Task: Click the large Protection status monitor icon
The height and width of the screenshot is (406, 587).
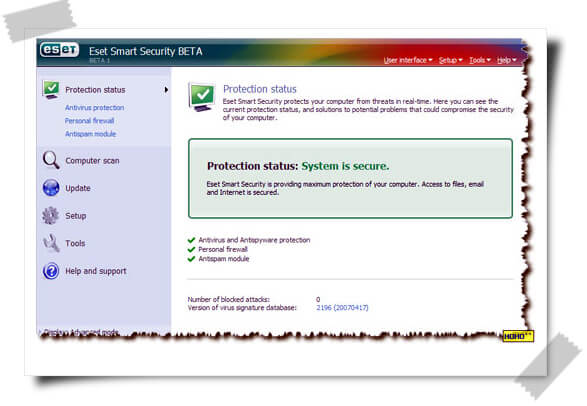Action: point(202,97)
